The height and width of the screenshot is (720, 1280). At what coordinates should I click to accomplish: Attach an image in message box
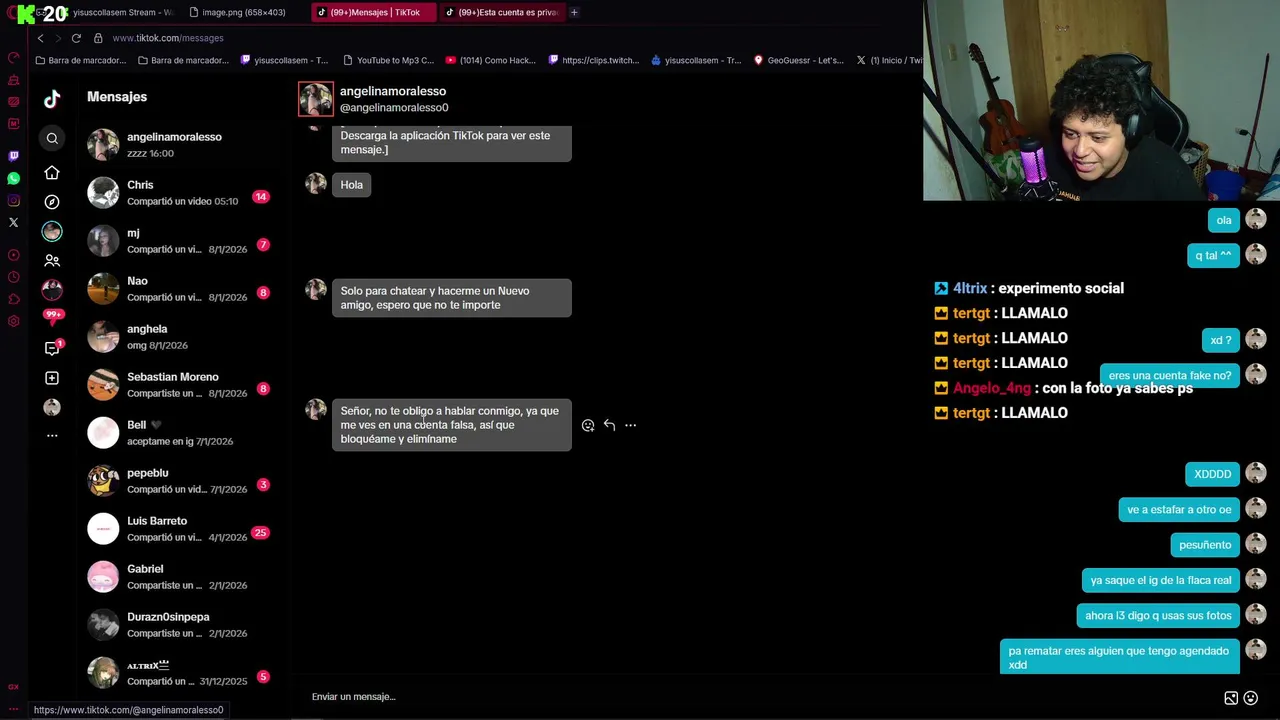pyautogui.click(x=1231, y=698)
